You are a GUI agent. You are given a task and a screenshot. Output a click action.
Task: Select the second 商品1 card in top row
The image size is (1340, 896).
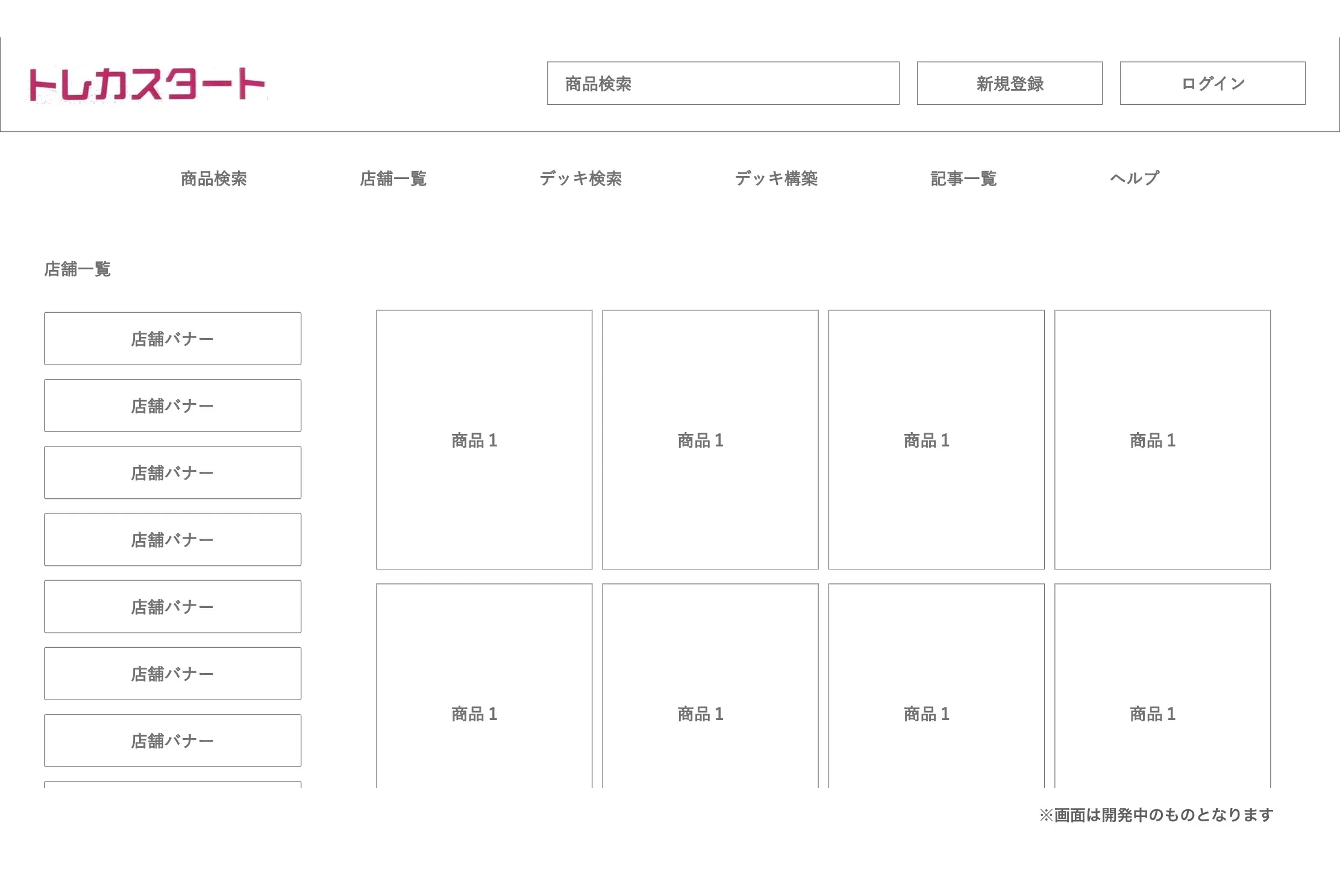tap(710, 440)
